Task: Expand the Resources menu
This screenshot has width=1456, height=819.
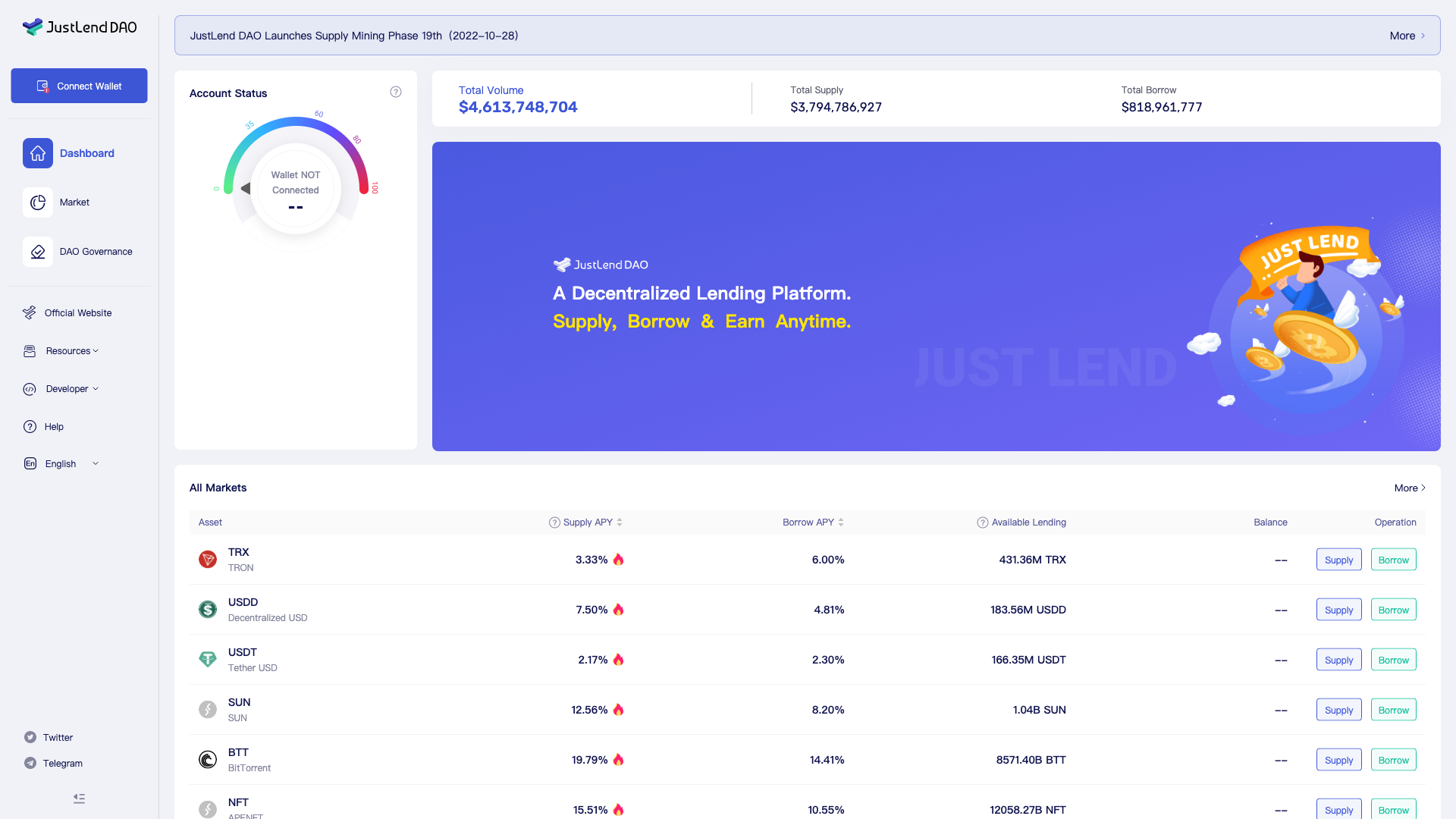Action: click(72, 351)
